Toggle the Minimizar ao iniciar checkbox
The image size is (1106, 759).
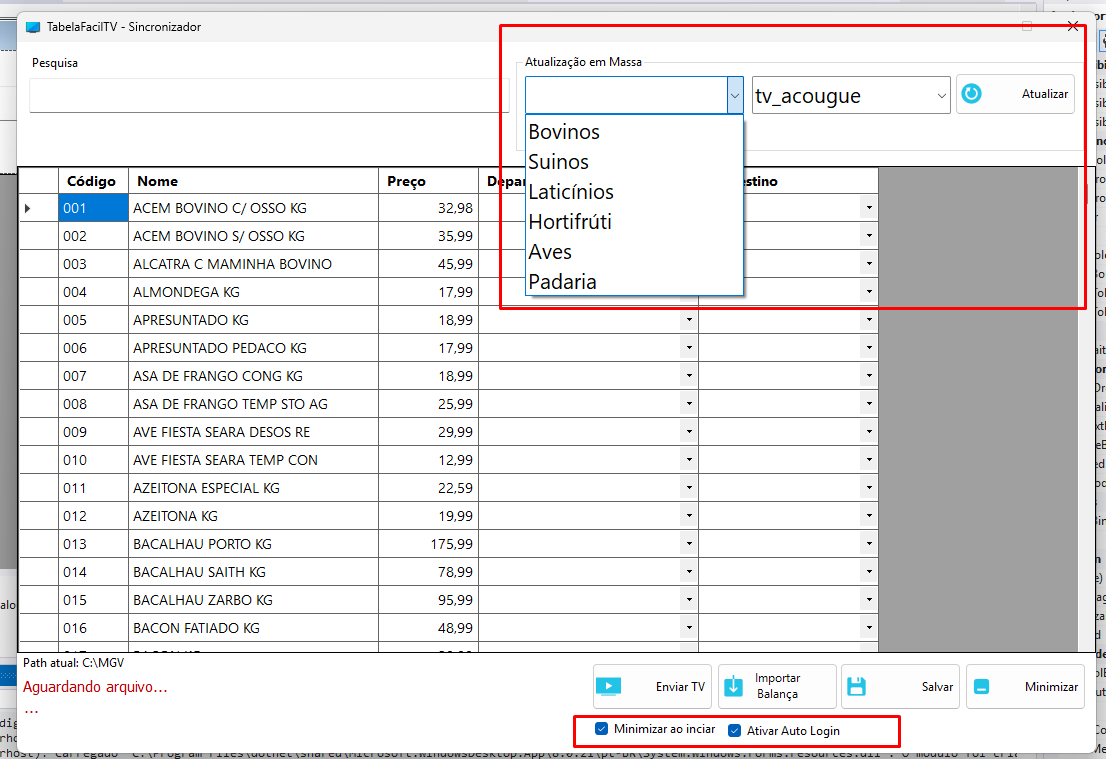pyautogui.click(x=601, y=729)
